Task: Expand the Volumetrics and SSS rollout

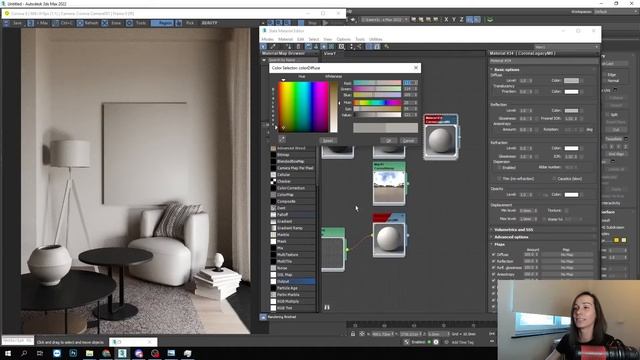Action: point(513,230)
